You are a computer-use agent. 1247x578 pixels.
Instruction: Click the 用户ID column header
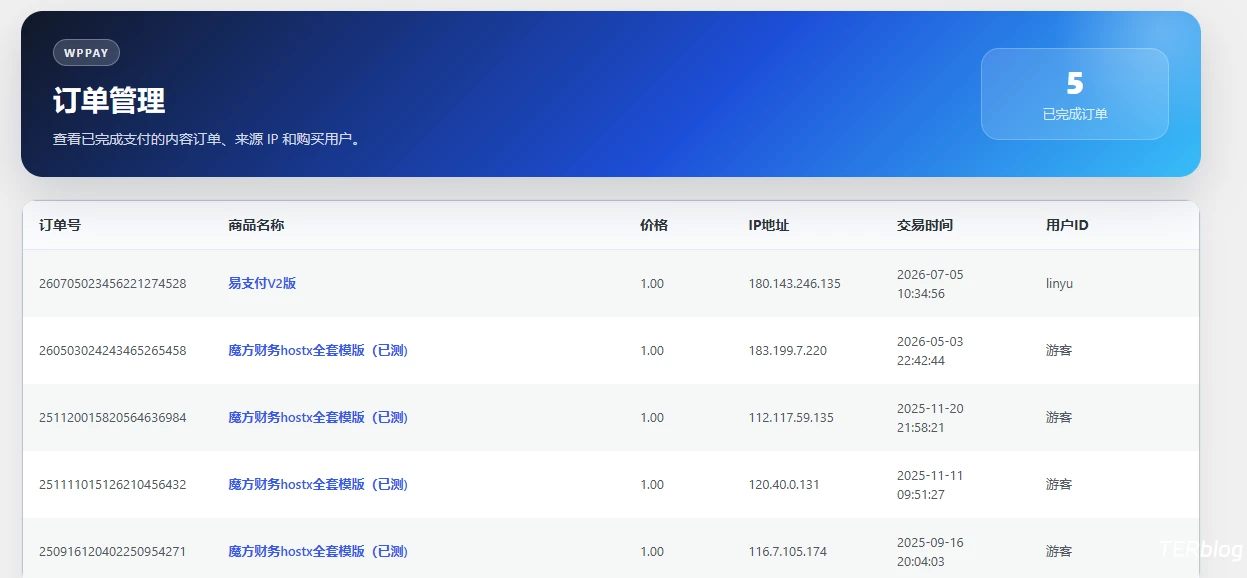pyautogui.click(x=1067, y=225)
